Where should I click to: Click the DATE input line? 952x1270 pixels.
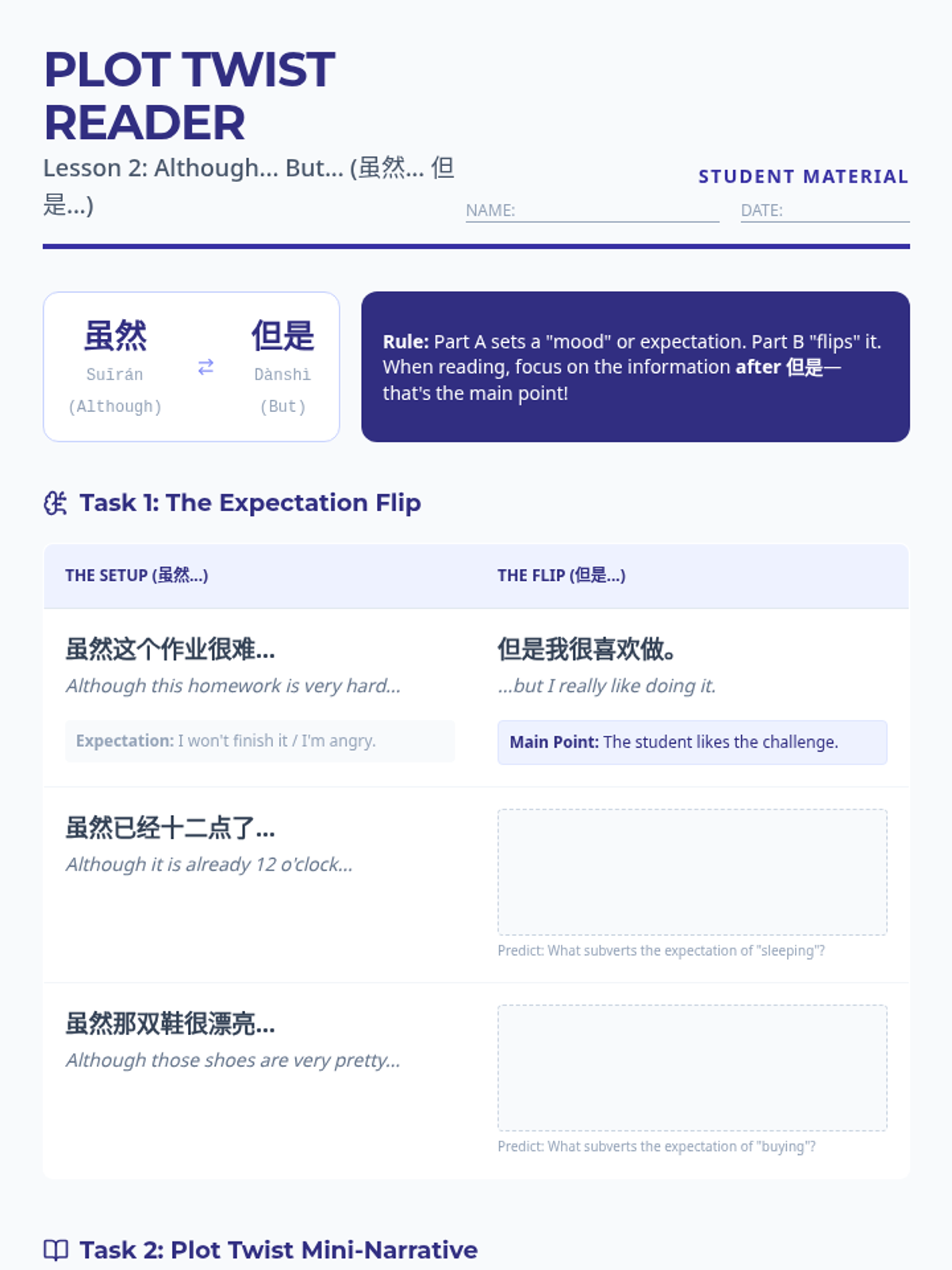(825, 210)
